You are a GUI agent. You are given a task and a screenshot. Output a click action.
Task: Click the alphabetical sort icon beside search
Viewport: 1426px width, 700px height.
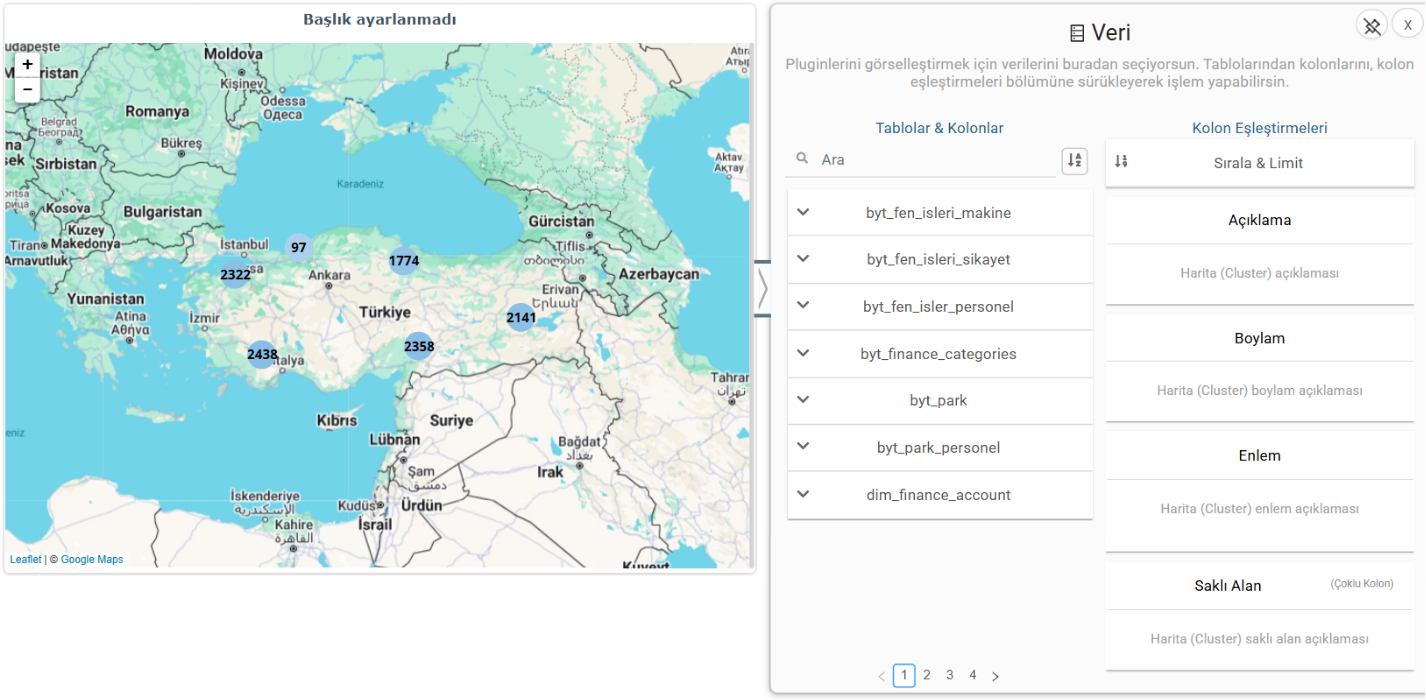[1074, 160]
